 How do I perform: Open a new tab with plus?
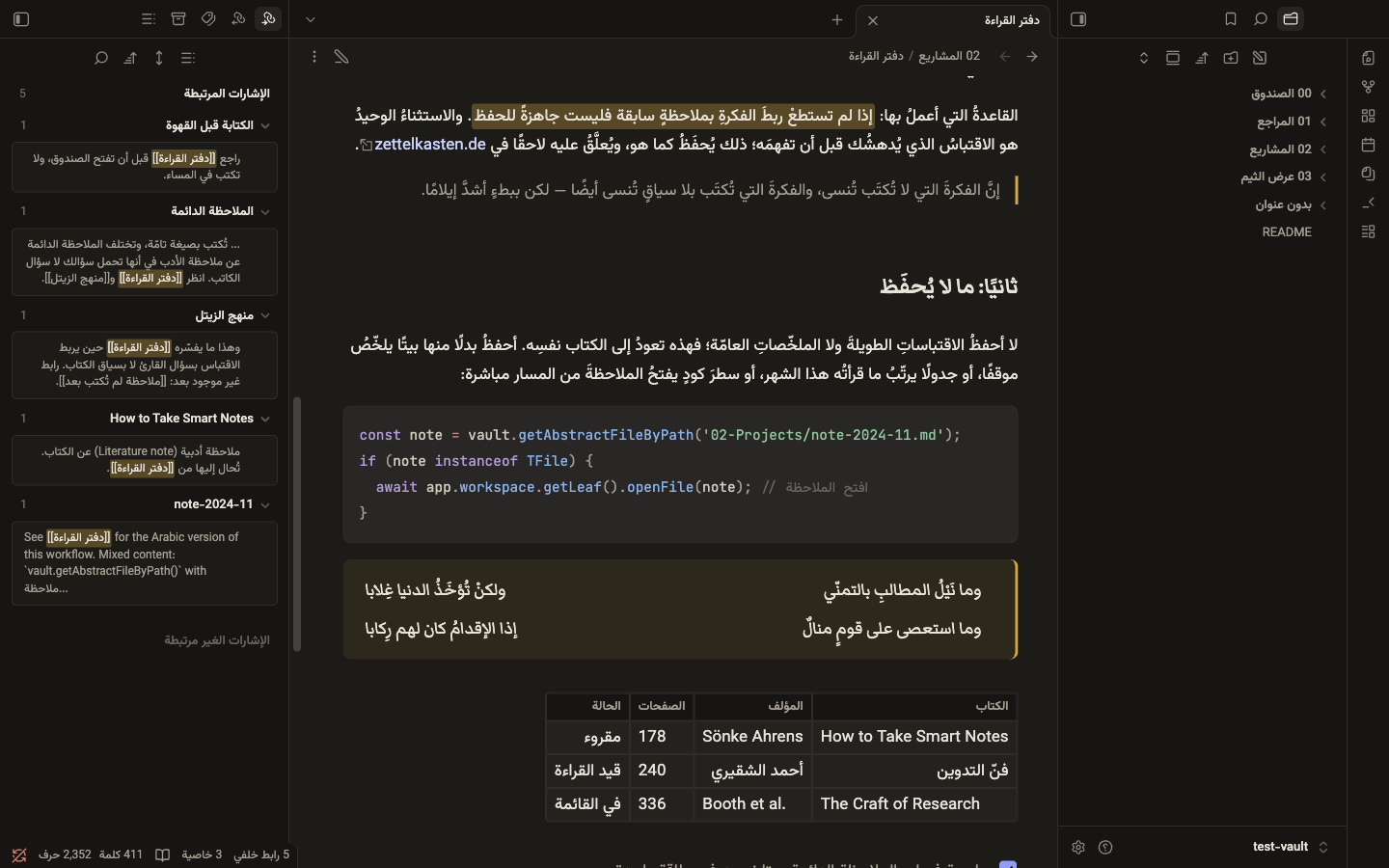click(837, 19)
